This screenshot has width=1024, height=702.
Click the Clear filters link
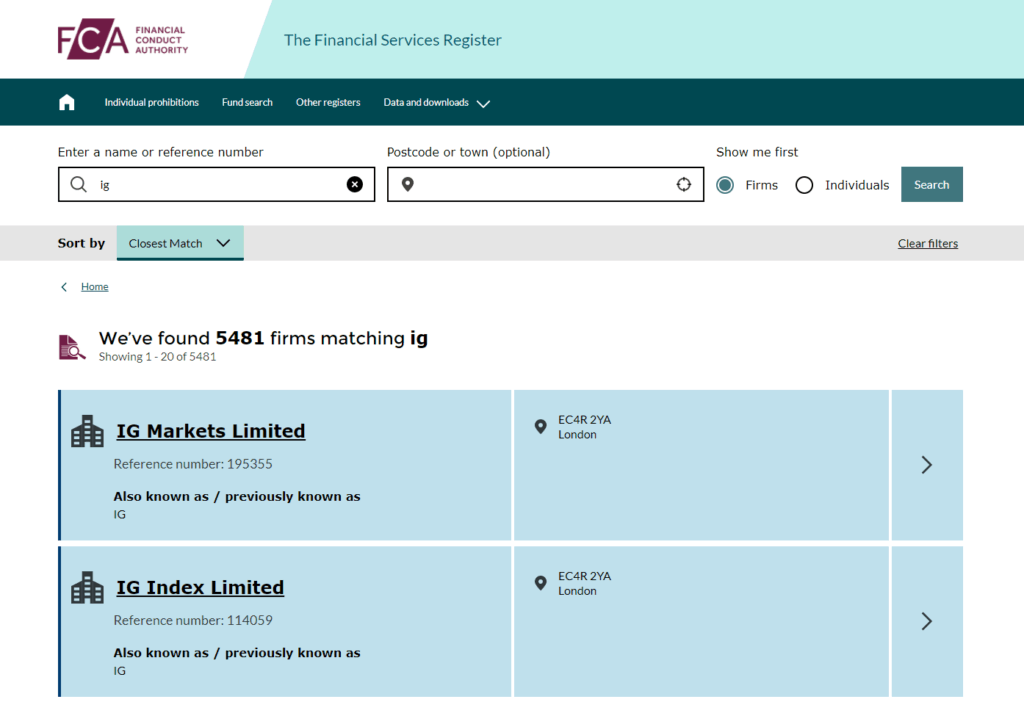928,244
